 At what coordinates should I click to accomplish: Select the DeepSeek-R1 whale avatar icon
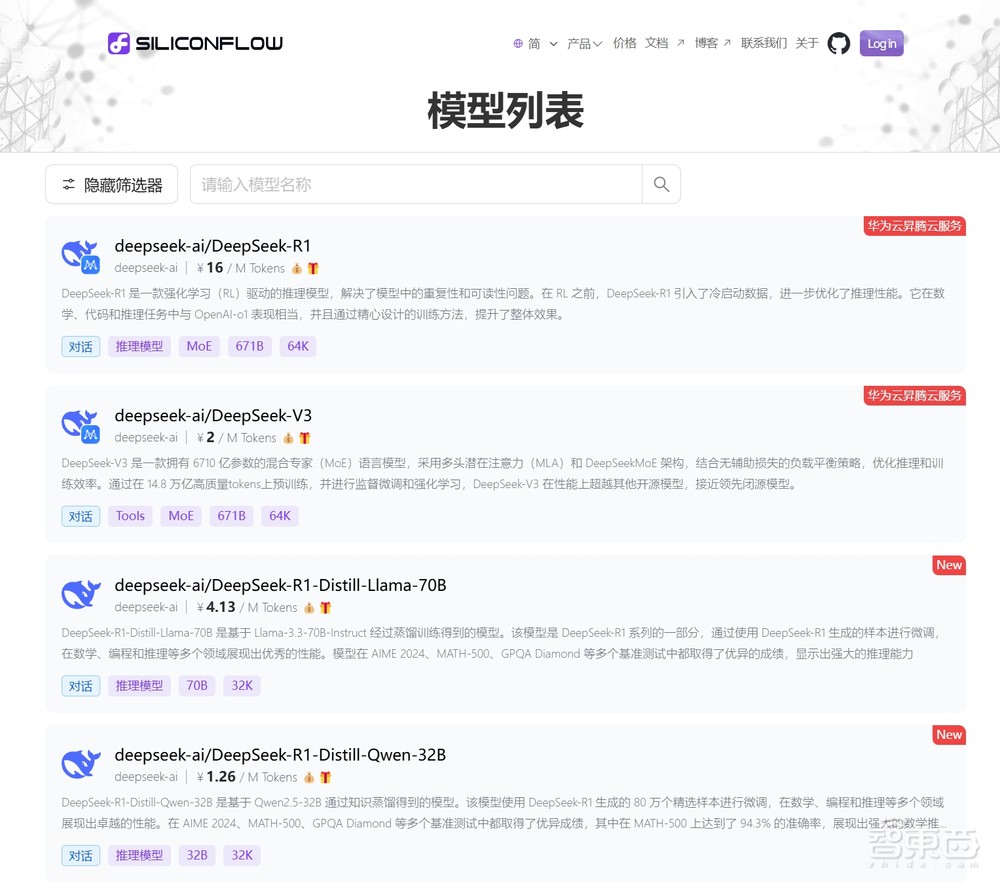[x=80, y=256]
